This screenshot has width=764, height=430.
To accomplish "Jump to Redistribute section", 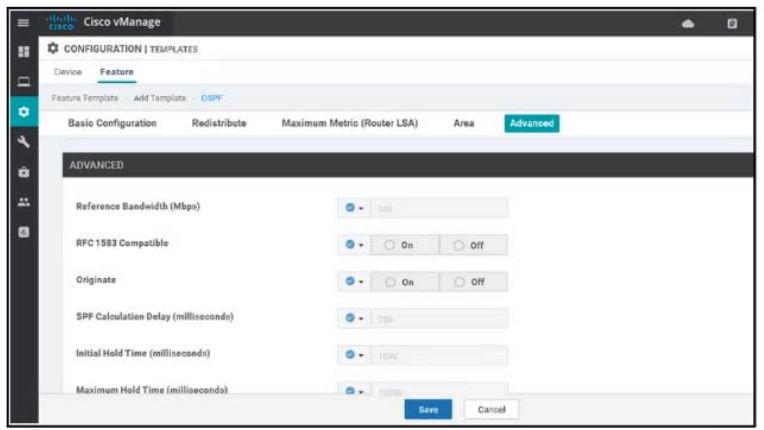I will pos(219,123).
